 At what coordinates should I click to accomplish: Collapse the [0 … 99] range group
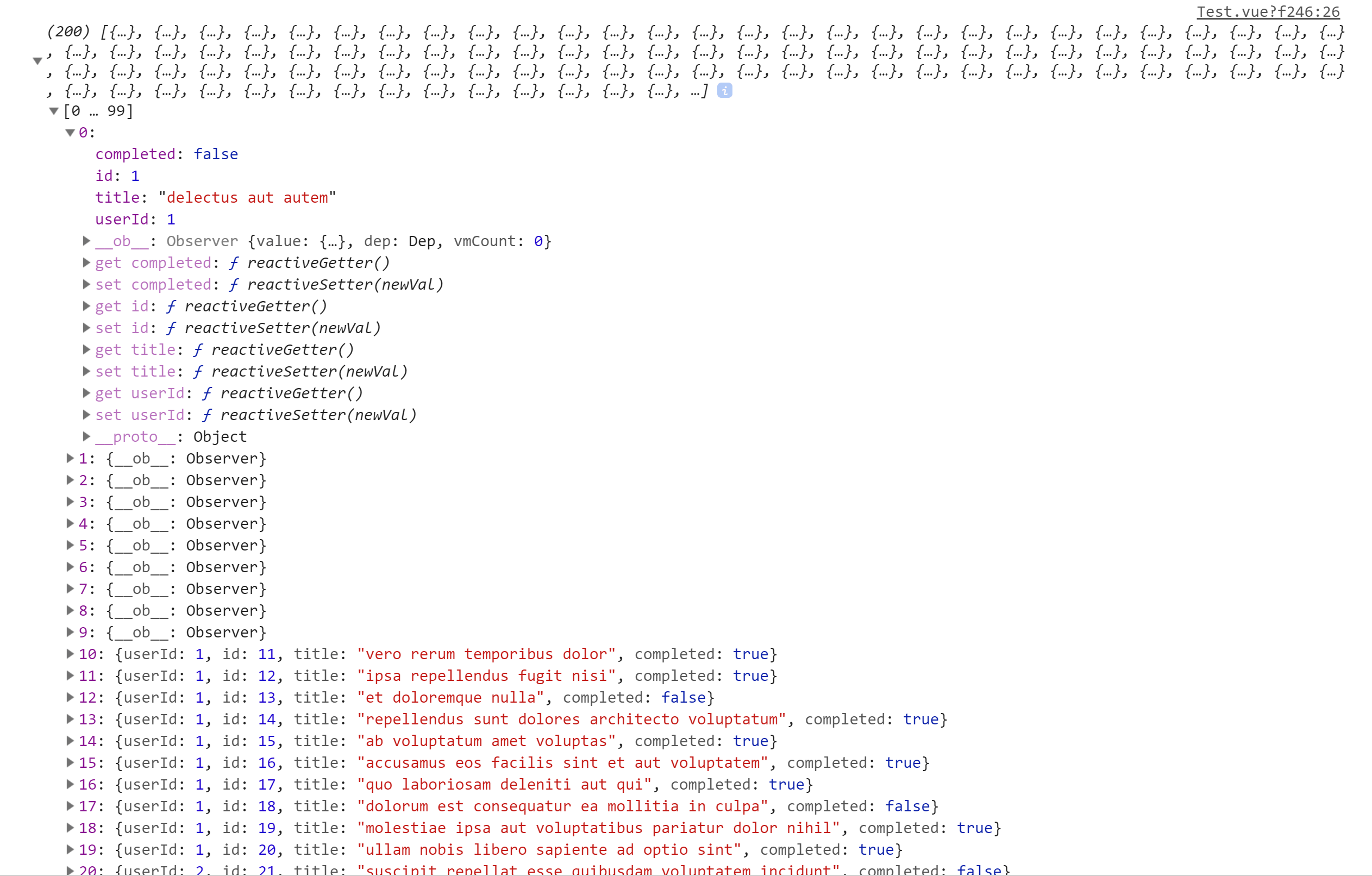[54, 110]
